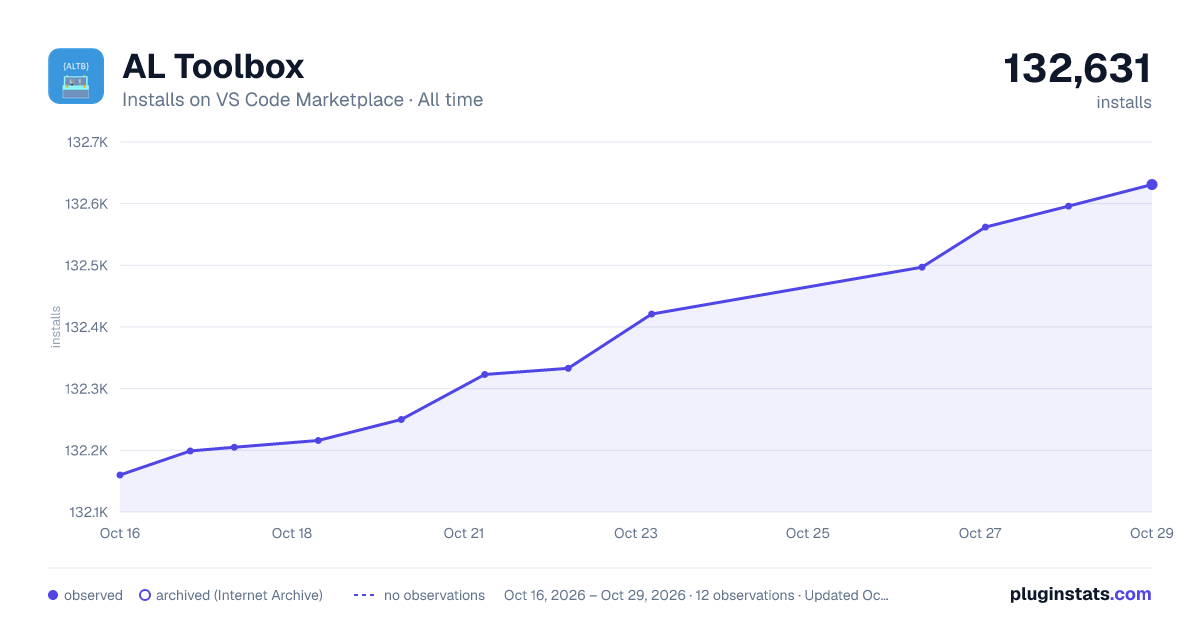This screenshot has width=1200, height=630.
Task: Click the 'archived (Internet Archive)' legend label
Action: tap(240, 595)
